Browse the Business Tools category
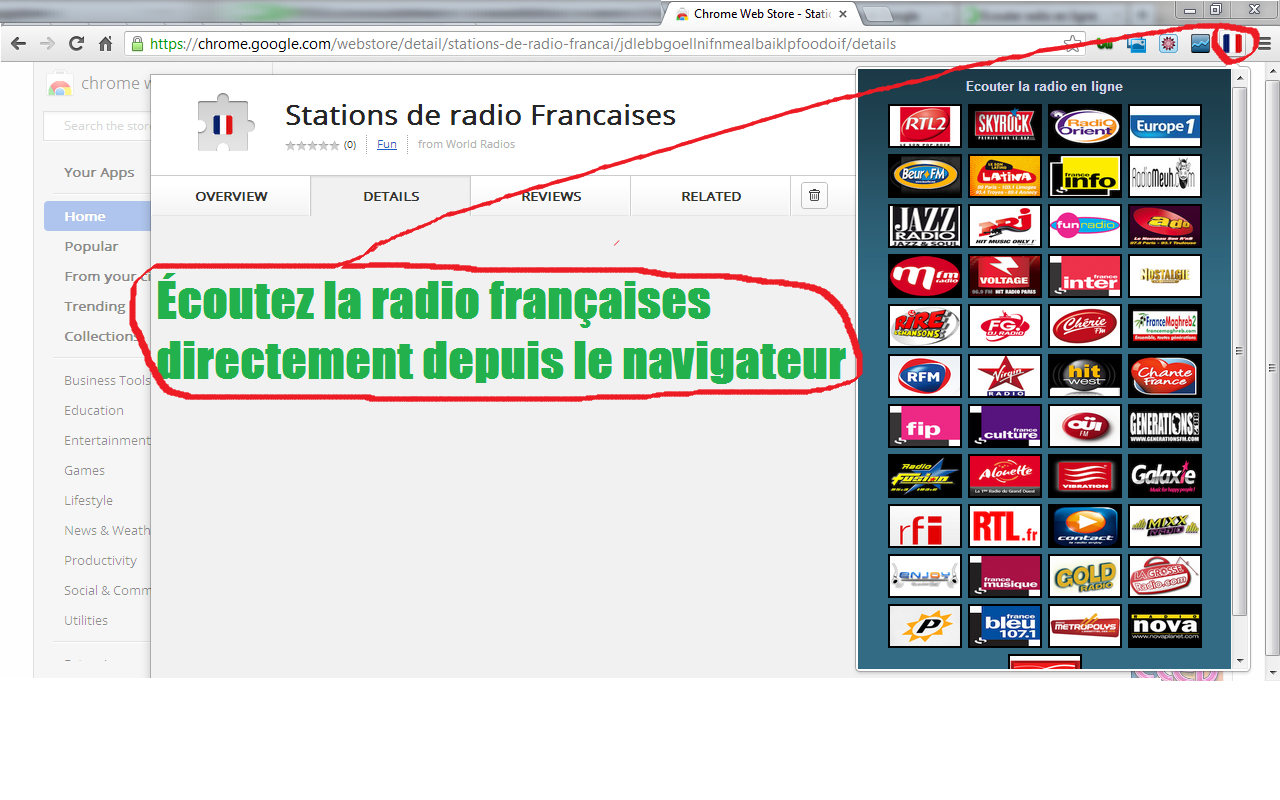The height and width of the screenshot is (800, 1280). [107, 380]
